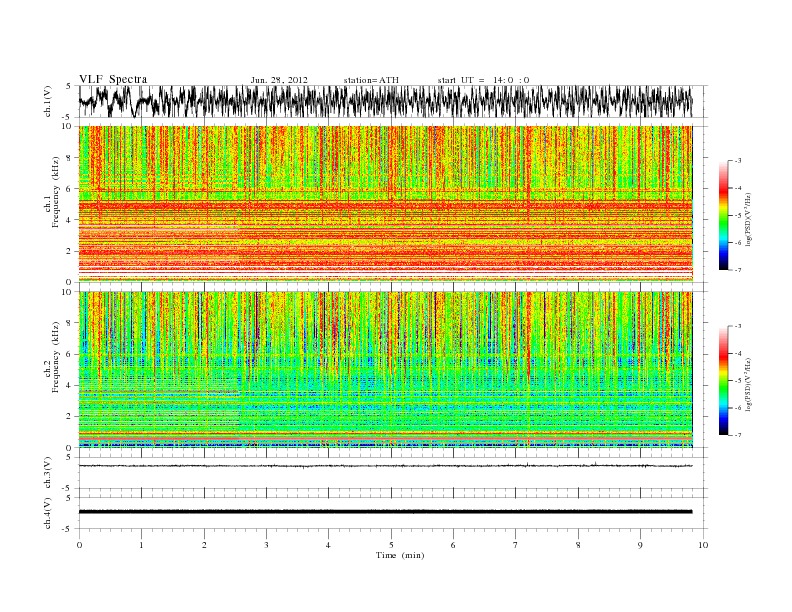792x612 pixels.
Task: Click the ch.4(V) axis label
Action: pos(47,513)
